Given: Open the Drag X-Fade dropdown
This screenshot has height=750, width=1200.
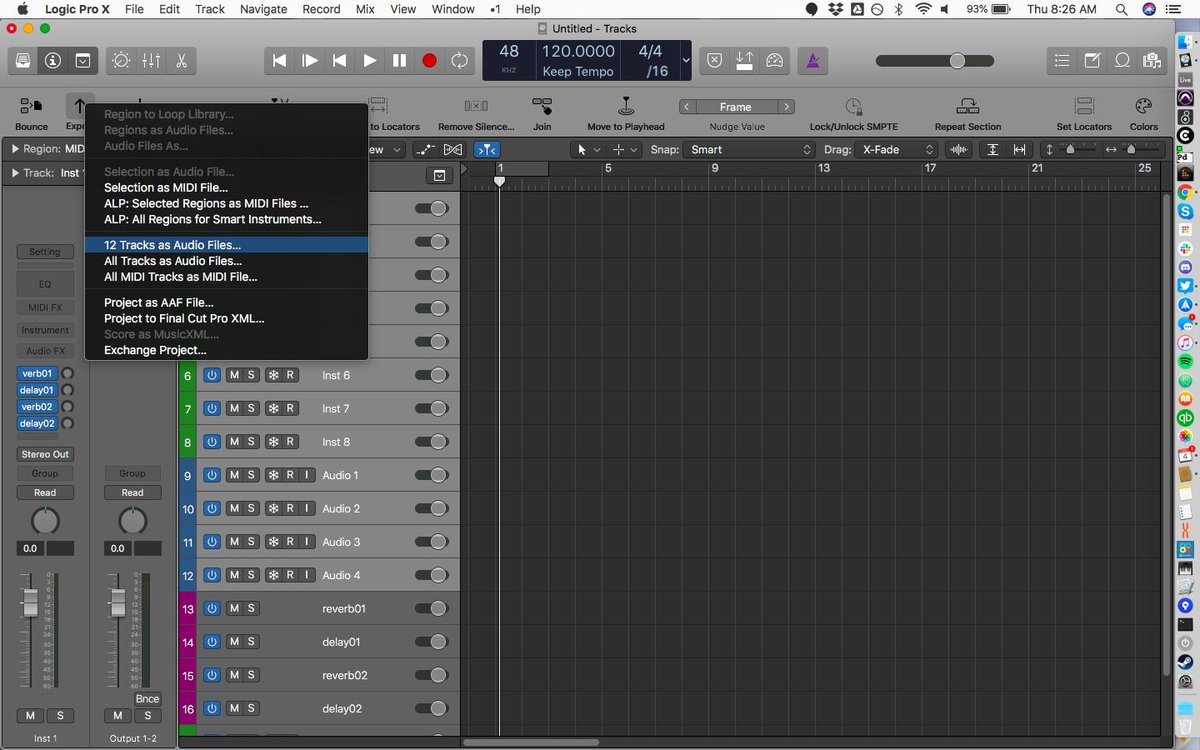Looking at the screenshot, I should [x=896, y=149].
